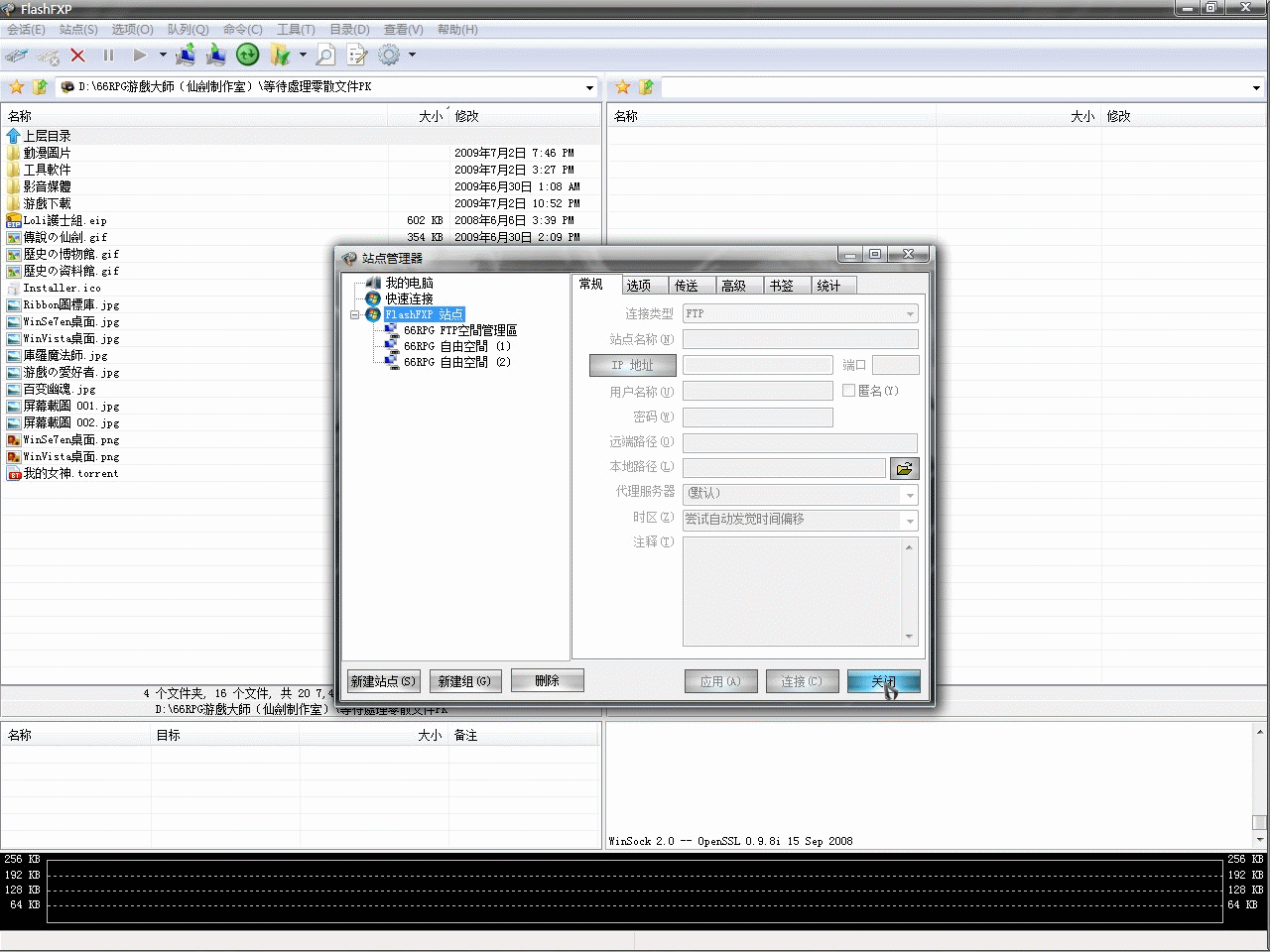Click the 注释 box scroll down arrow
1270x952 pixels.
[910, 637]
